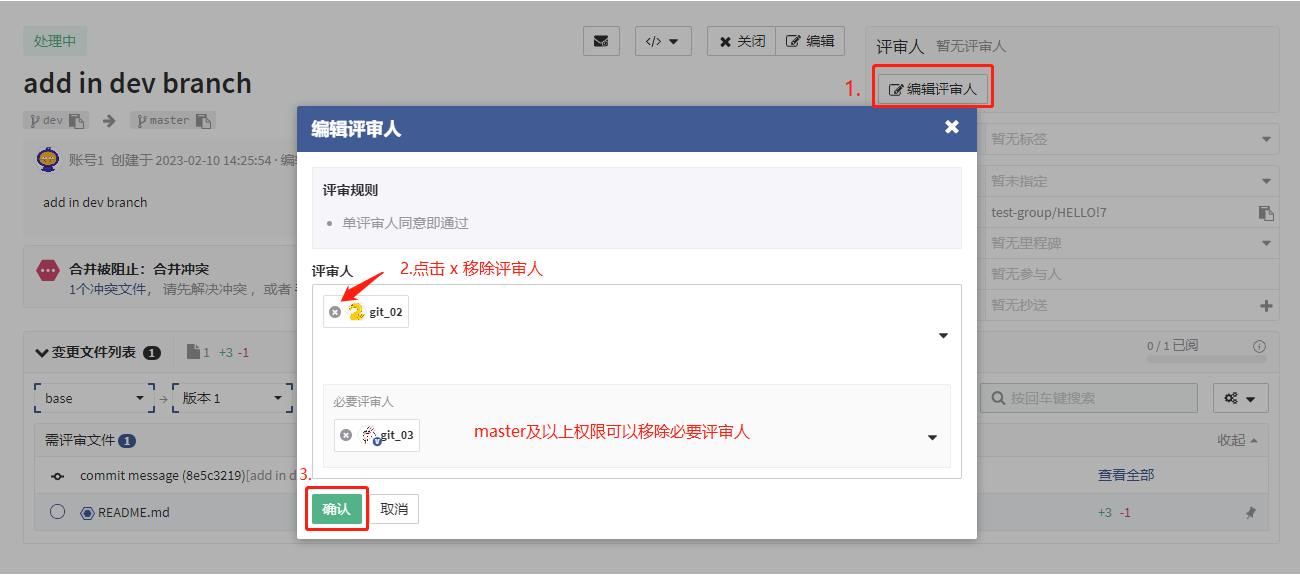Remove required reviewer git_03 with x icon
This screenshot has height=575, width=1300.
click(346, 435)
